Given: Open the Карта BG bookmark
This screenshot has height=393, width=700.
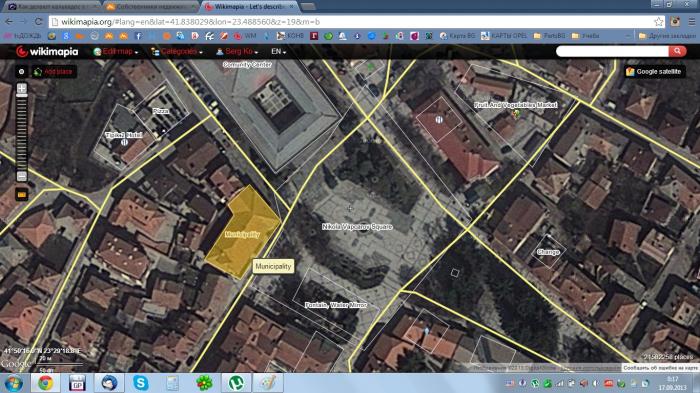Looking at the screenshot, I should (457, 36).
